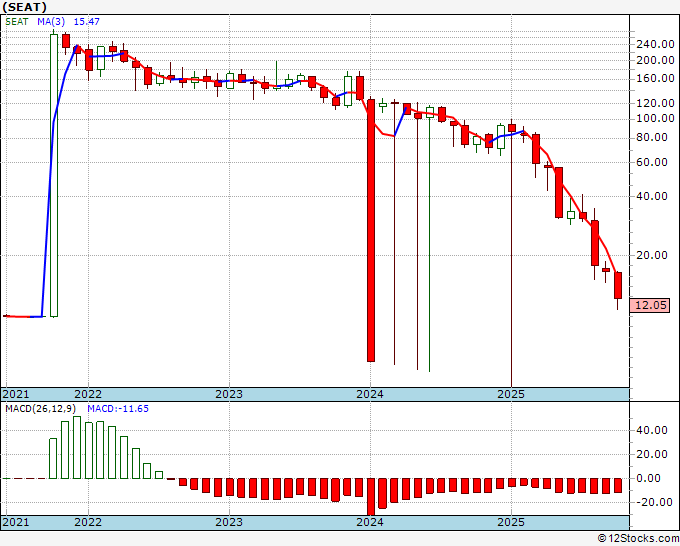
Task: Click the -20.00 MACD axis label
Action: coord(656,502)
